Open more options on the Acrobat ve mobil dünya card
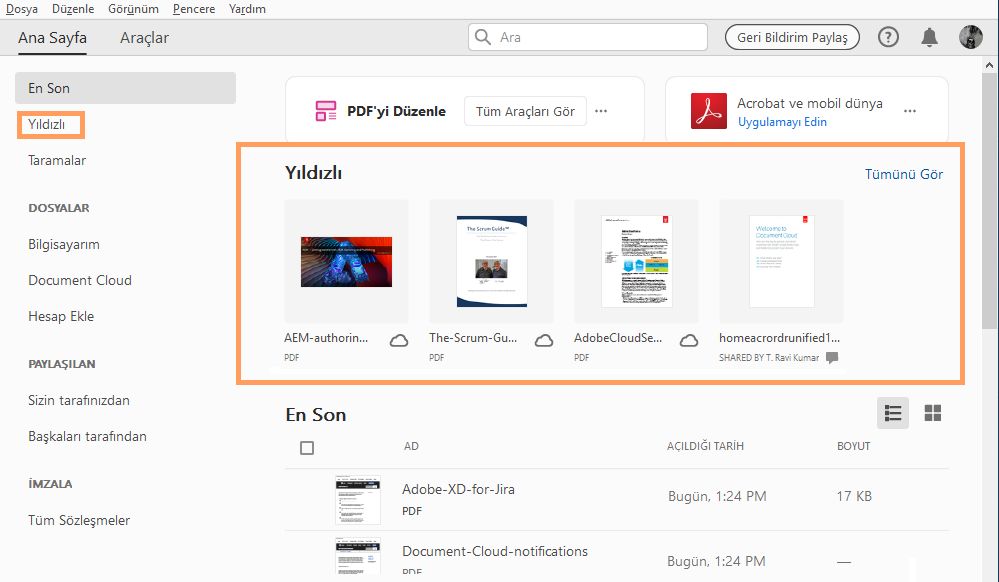Image resolution: width=999 pixels, height=582 pixels. tap(910, 111)
